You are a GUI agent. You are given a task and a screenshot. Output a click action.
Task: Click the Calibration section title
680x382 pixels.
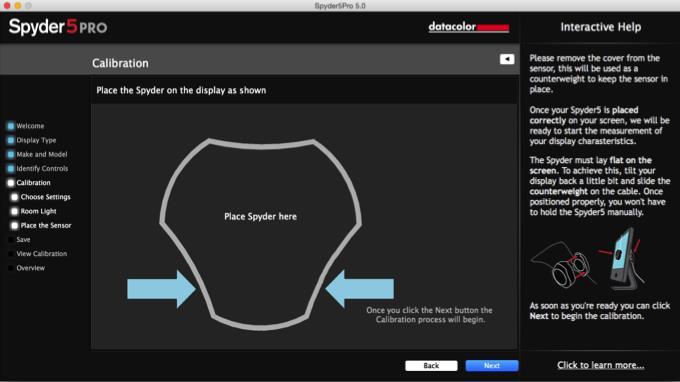[120, 63]
